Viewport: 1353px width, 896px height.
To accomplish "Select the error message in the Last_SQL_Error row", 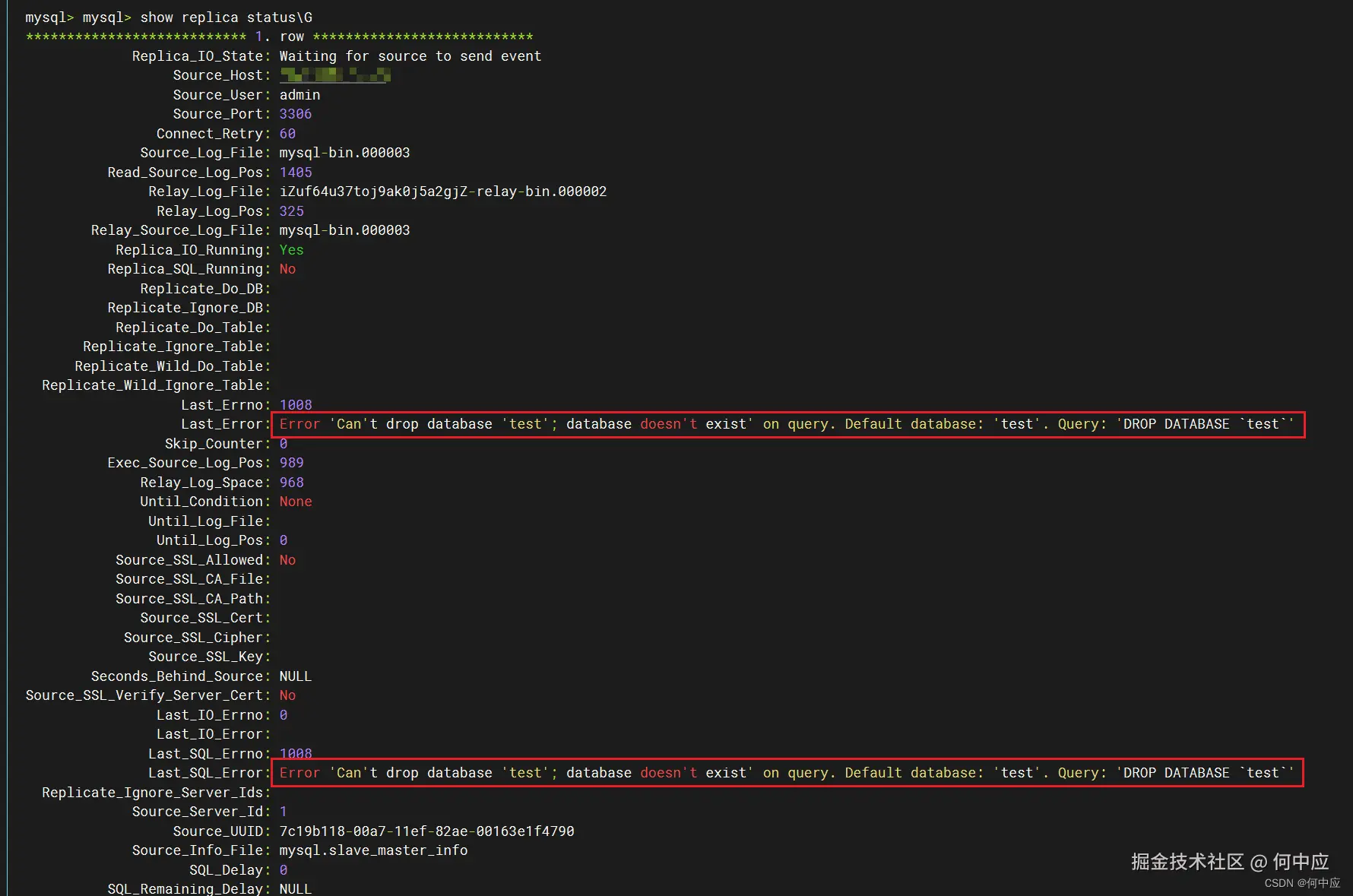I will point(787,773).
